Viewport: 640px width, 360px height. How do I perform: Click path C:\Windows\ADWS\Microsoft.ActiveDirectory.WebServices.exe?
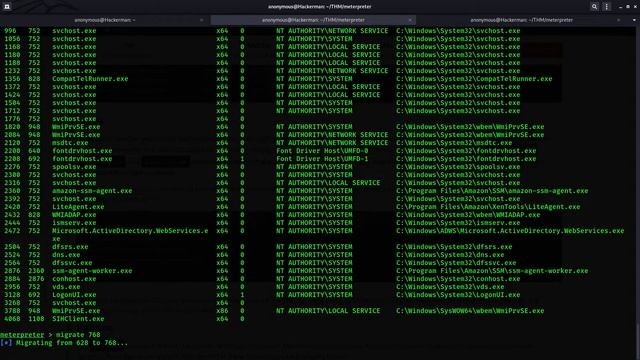click(x=510, y=231)
